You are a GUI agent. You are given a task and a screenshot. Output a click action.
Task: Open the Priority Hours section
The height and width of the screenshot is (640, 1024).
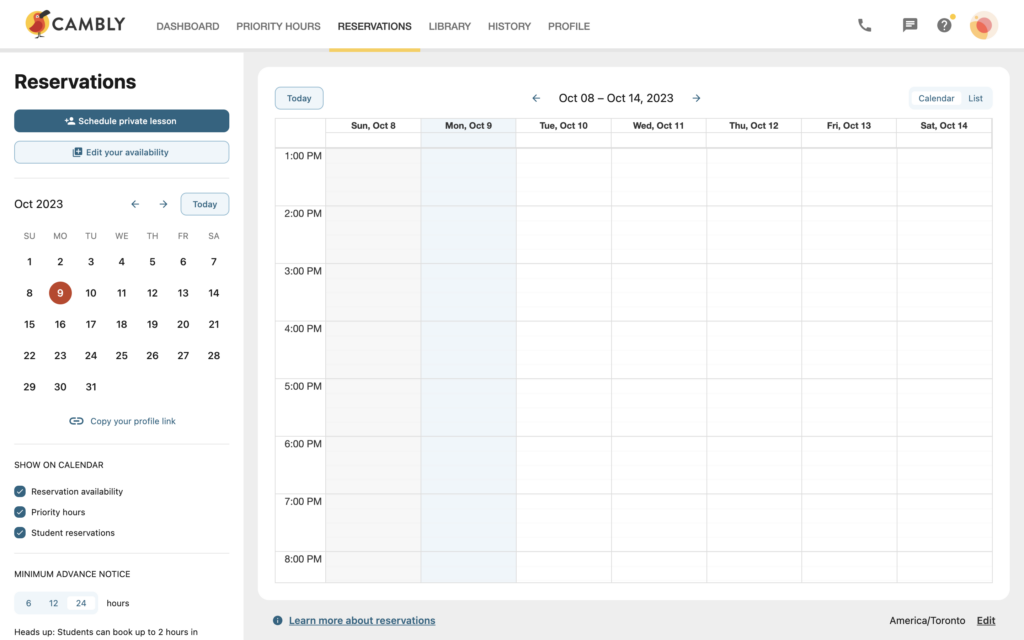[278, 27]
